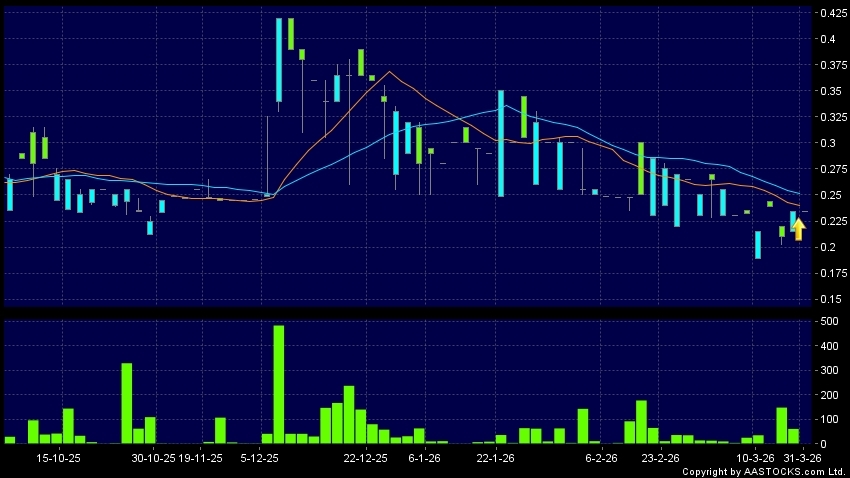This screenshot has width=850, height=478.
Task: Click the green candlestick at the chart's highest price
Action: coord(291,34)
